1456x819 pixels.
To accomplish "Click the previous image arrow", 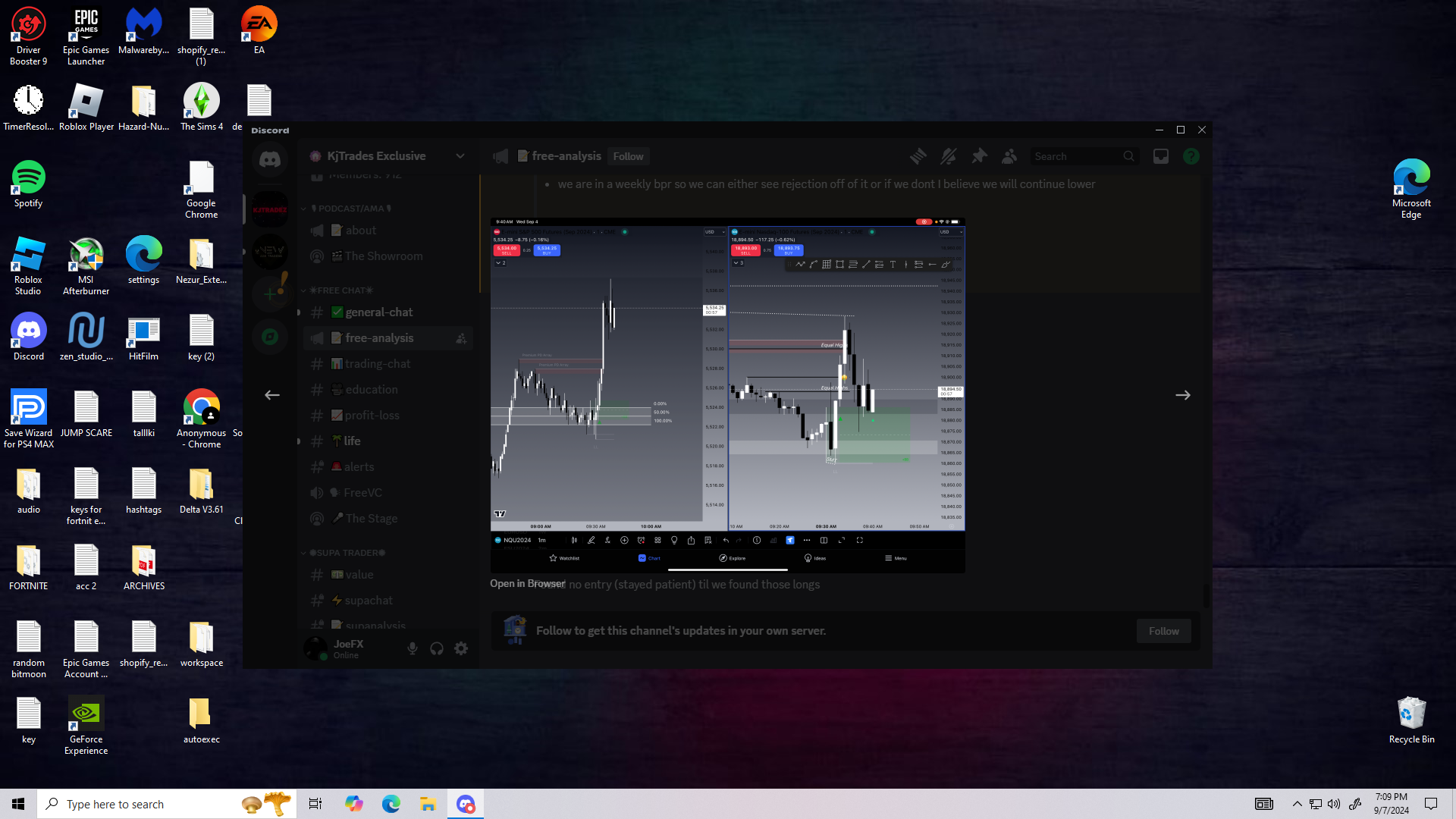I will point(272,395).
